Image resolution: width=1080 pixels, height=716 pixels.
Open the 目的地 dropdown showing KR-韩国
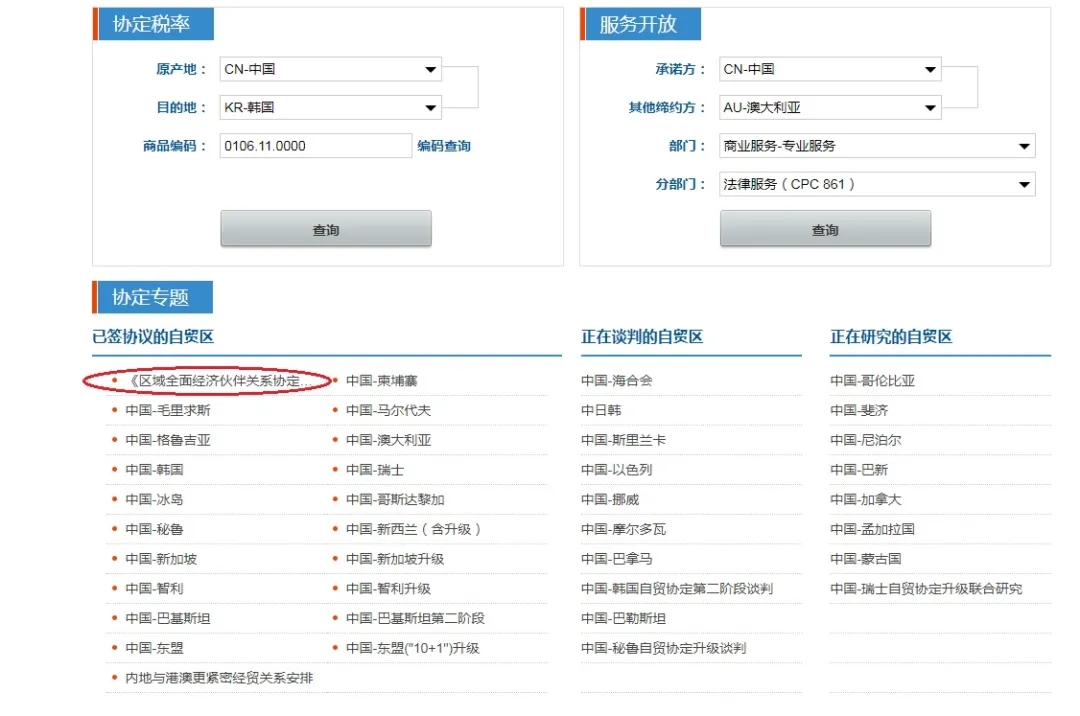(x=330, y=106)
